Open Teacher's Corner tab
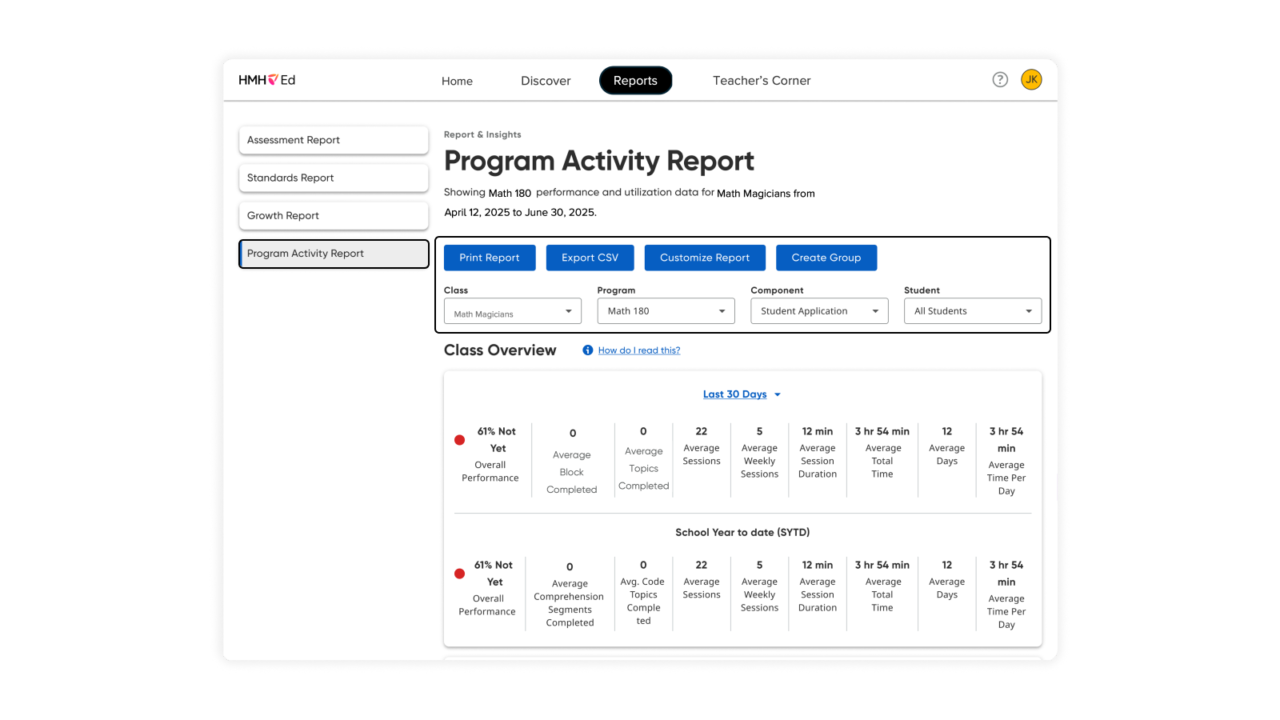 point(762,81)
